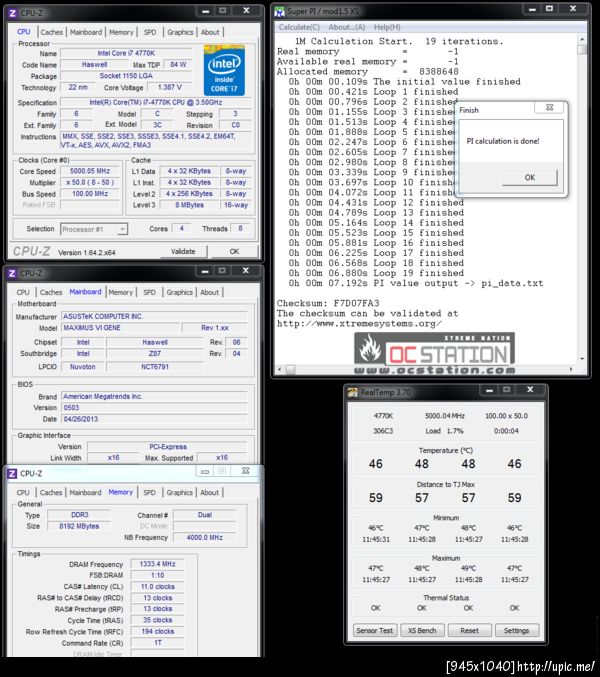Viewport: 600px width, 677px height.
Task: Click the Command Rate value 1T
Action: point(158,643)
